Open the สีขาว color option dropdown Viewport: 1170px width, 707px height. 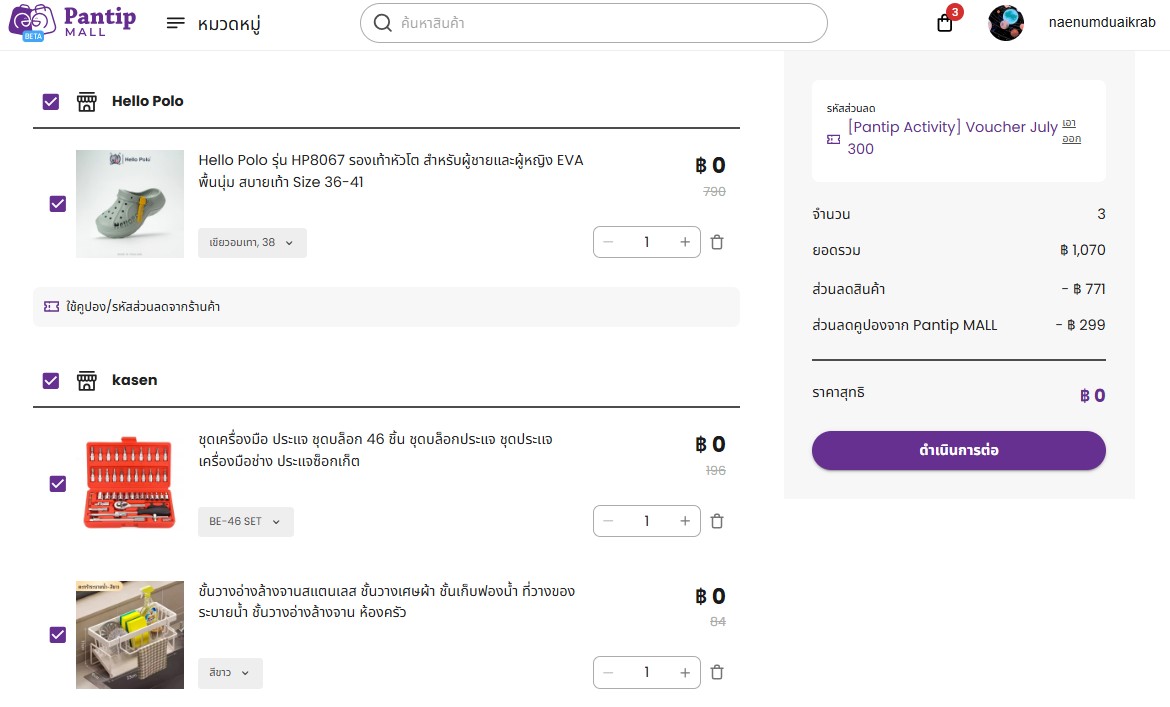(x=230, y=673)
